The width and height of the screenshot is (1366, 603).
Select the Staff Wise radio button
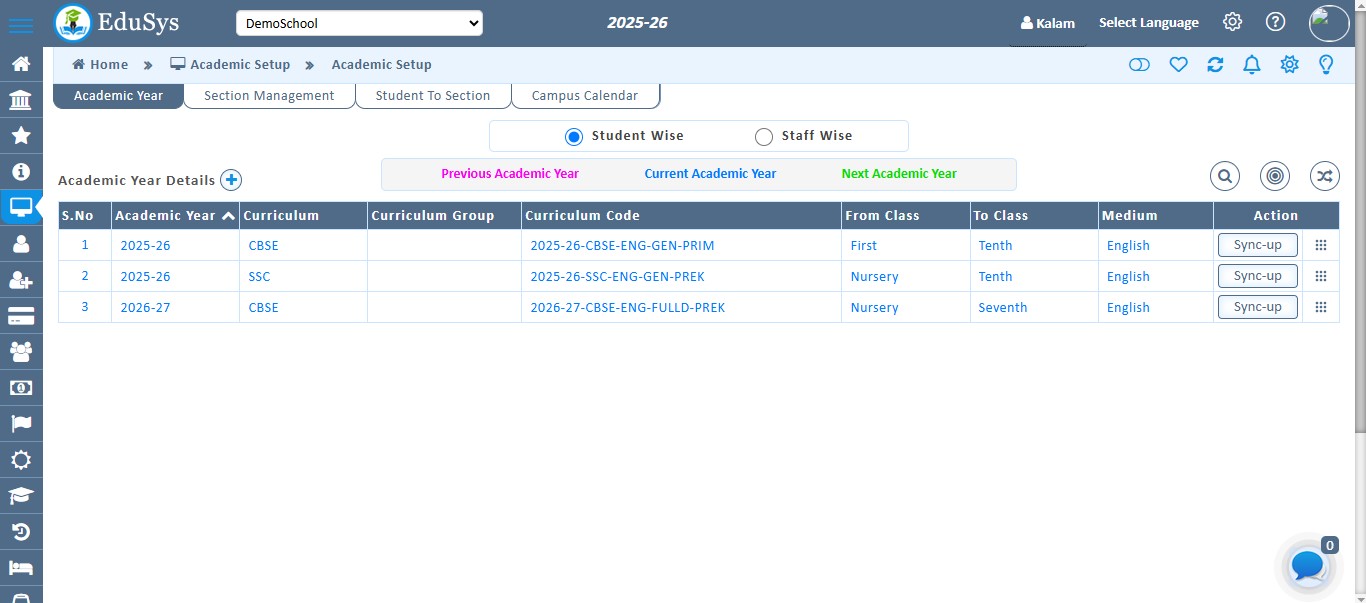(764, 136)
